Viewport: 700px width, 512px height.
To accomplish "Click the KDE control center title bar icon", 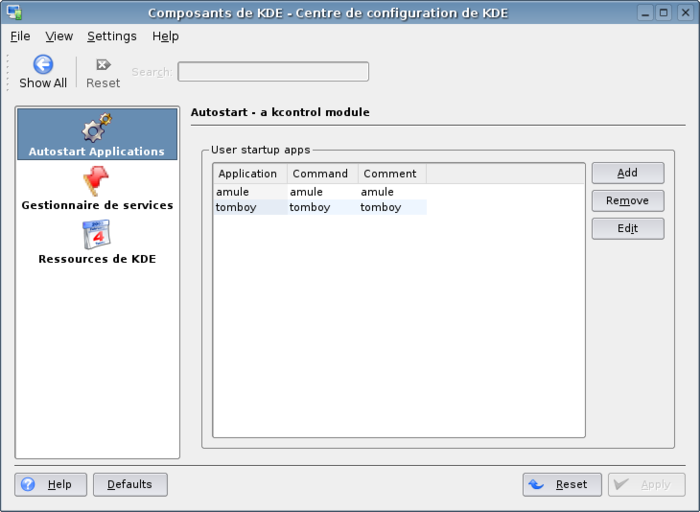I will pos(14,12).
